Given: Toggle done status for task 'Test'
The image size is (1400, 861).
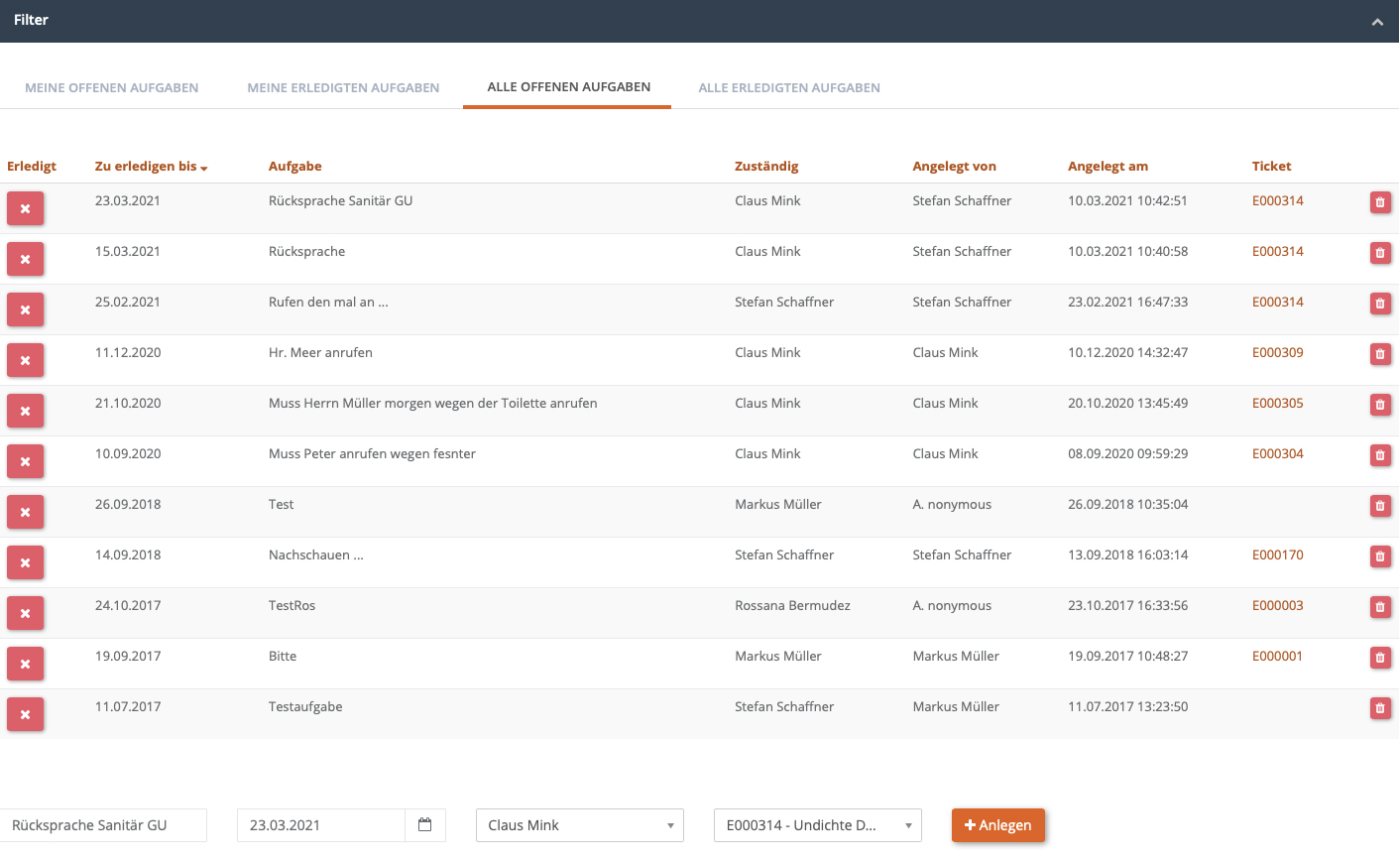Looking at the screenshot, I should (x=26, y=513).
